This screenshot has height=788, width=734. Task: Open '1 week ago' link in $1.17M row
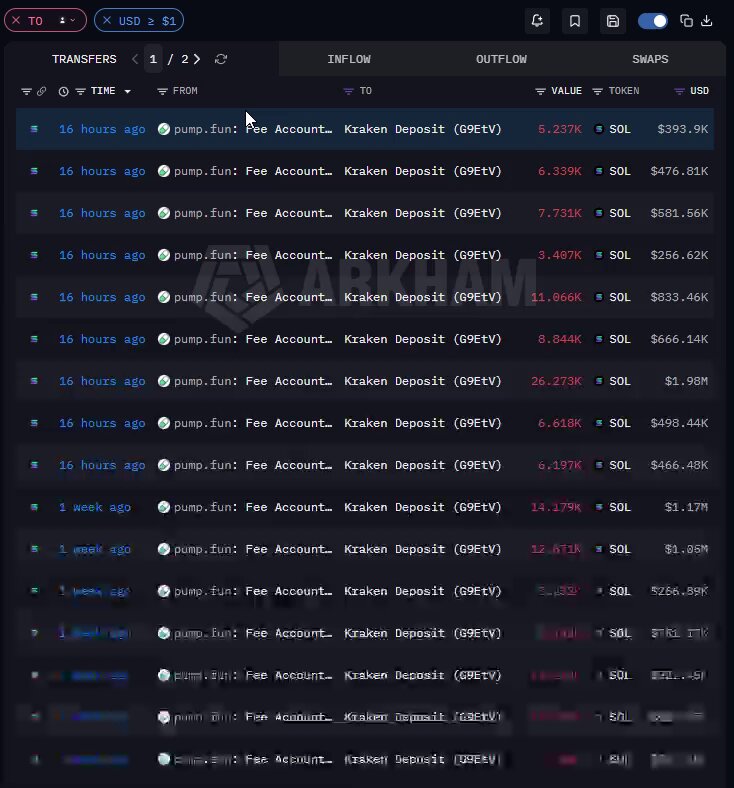click(95, 507)
